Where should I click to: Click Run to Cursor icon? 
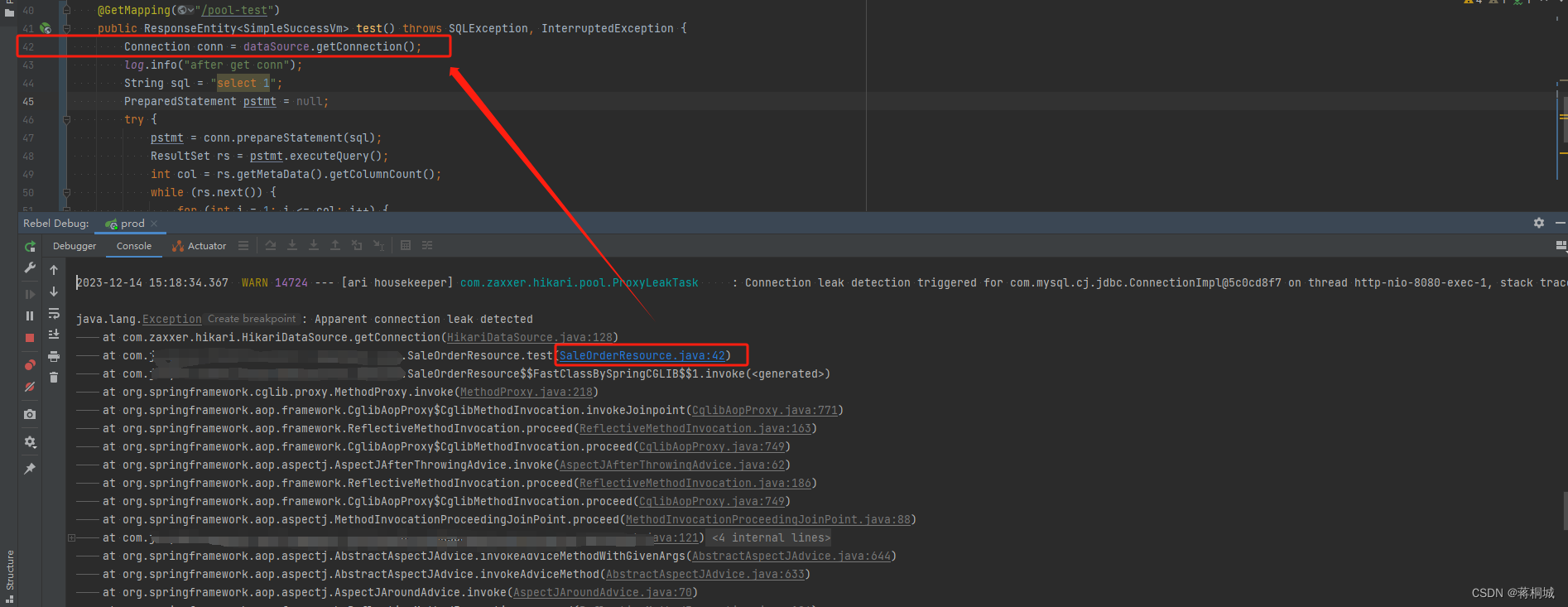(x=378, y=246)
